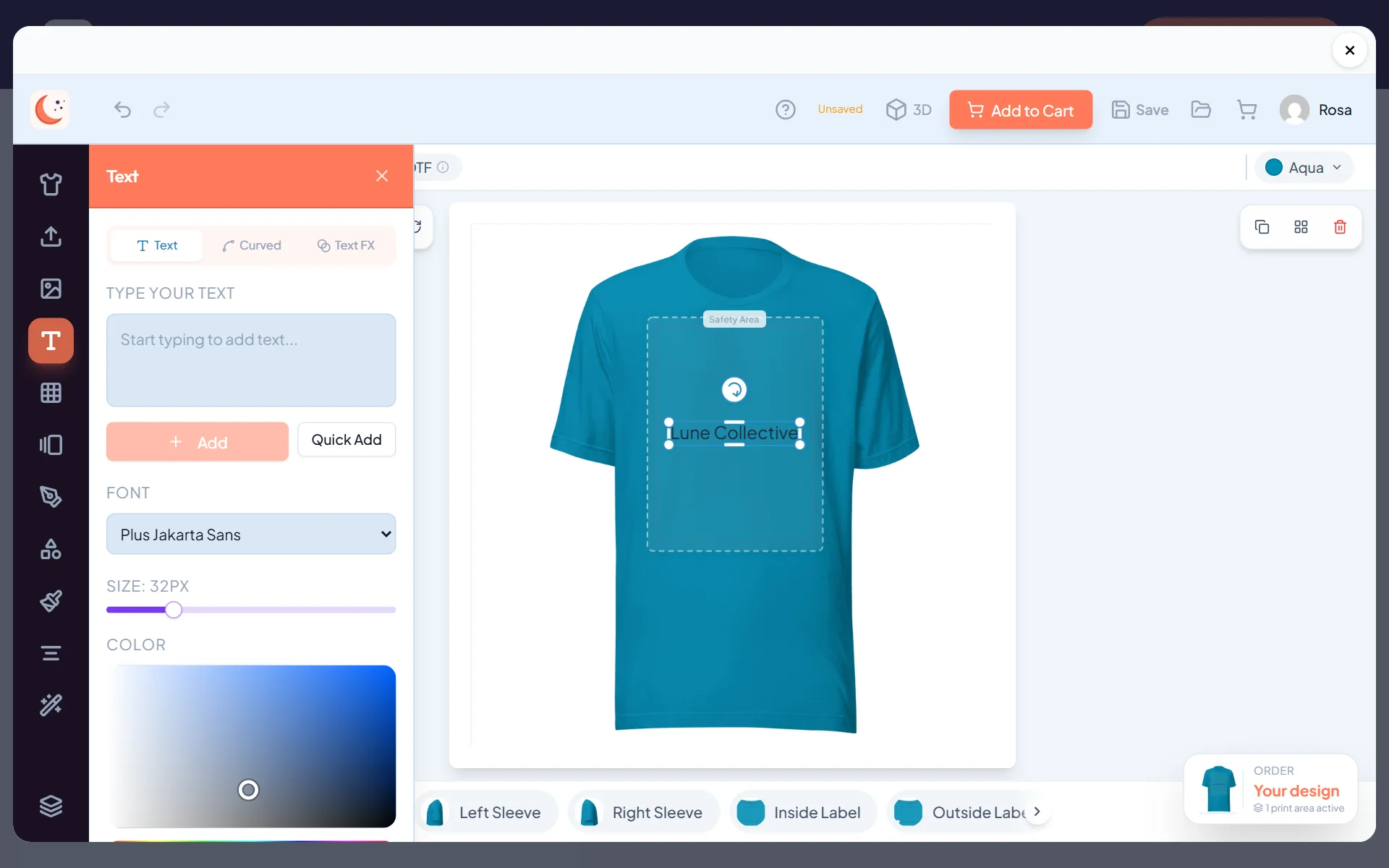This screenshot has width=1389, height=868.
Task: Click the text size slider handle
Action: [174, 610]
